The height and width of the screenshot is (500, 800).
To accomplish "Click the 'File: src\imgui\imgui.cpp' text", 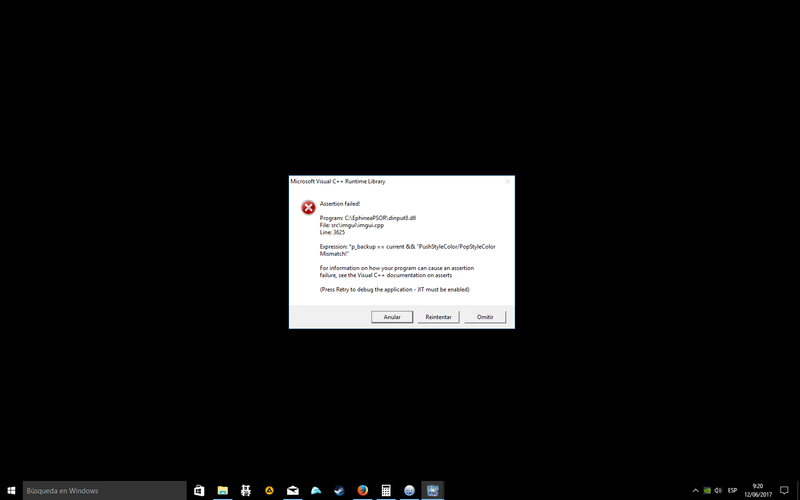I will click(x=352, y=225).
